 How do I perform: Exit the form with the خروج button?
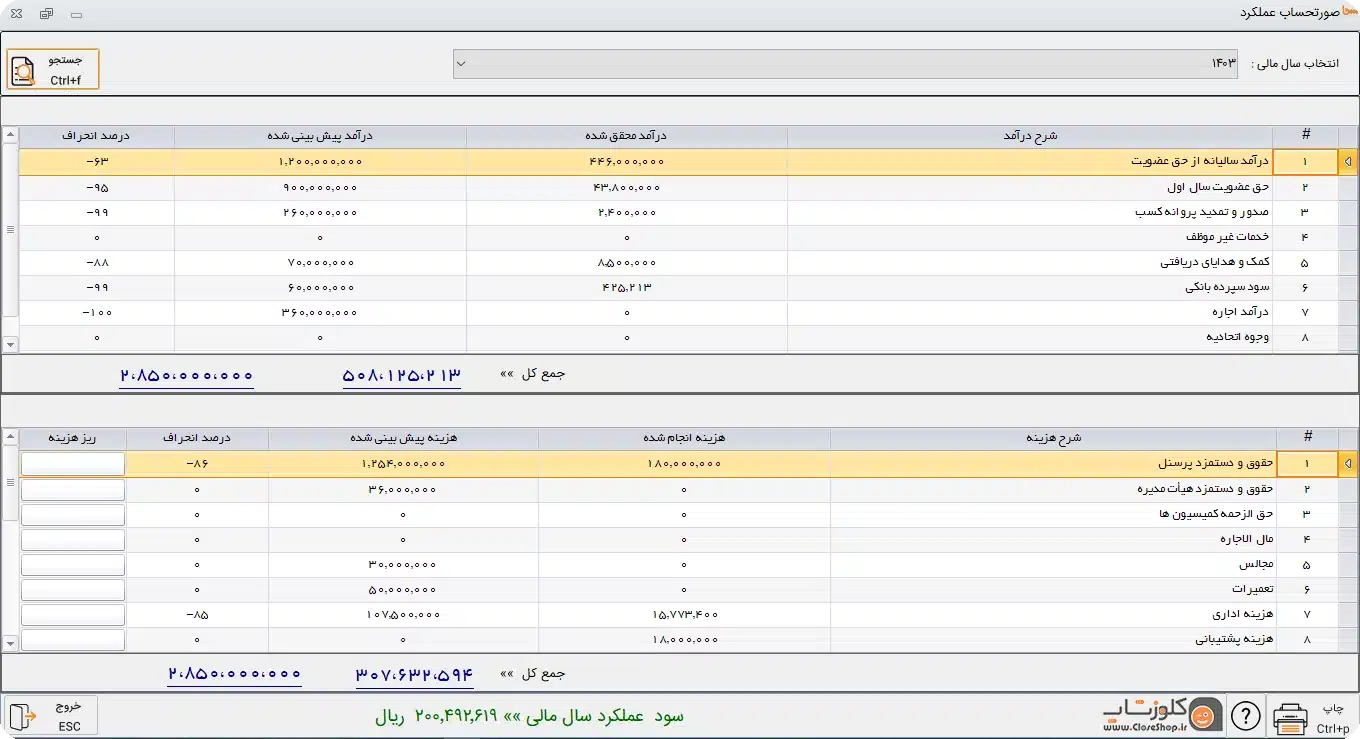pyautogui.click(x=50, y=716)
